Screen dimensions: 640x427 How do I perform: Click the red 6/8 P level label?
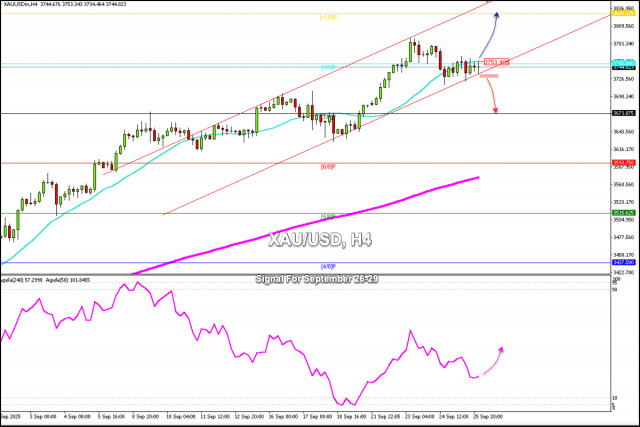pos(328,167)
